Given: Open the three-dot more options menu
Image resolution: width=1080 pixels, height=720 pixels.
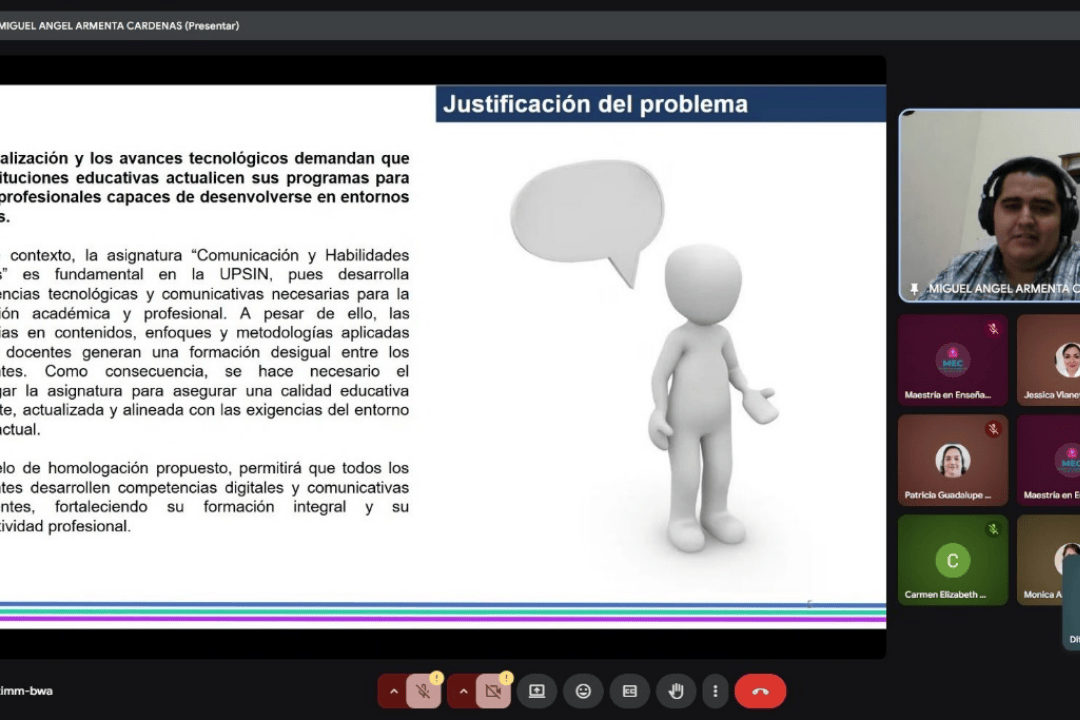Looking at the screenshot, I should (x=715, y=691).
